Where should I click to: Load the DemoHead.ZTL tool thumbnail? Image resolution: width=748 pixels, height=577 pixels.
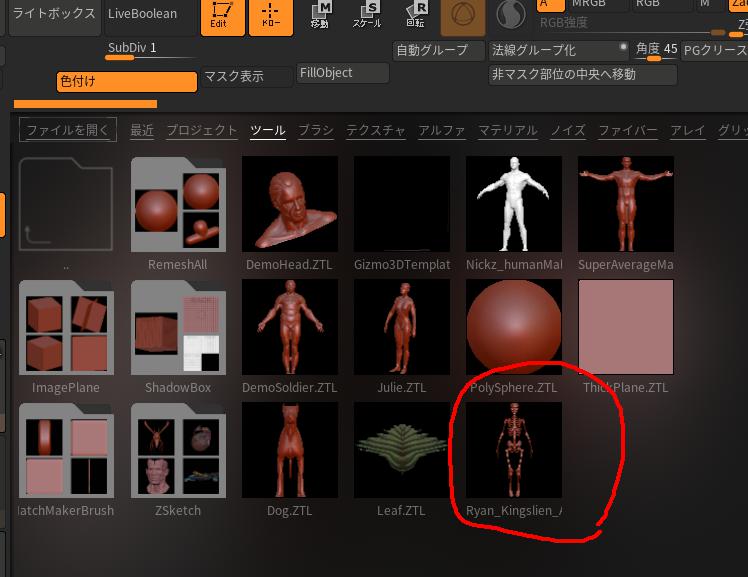(290, 204)
